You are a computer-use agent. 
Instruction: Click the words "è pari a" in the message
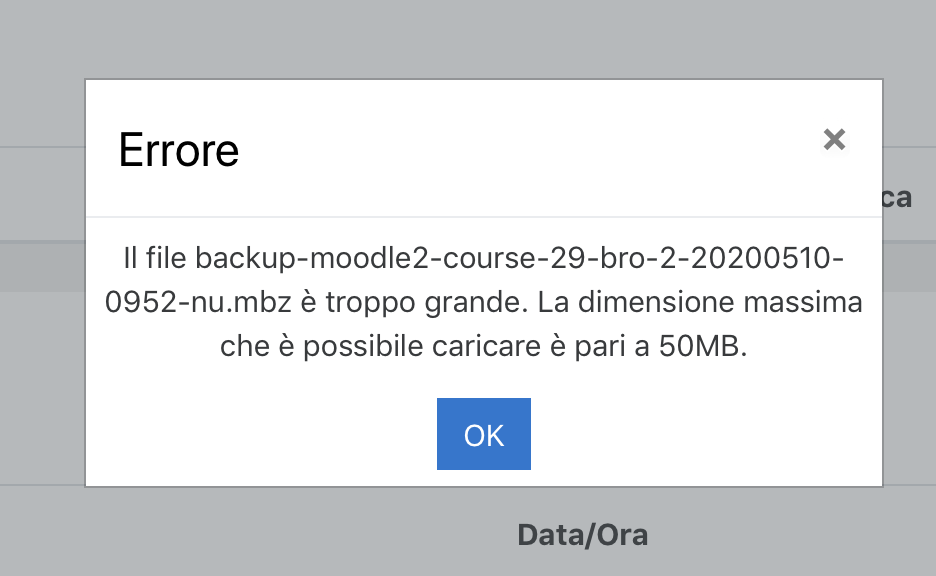pyautogui.click(x=596, y=345)
